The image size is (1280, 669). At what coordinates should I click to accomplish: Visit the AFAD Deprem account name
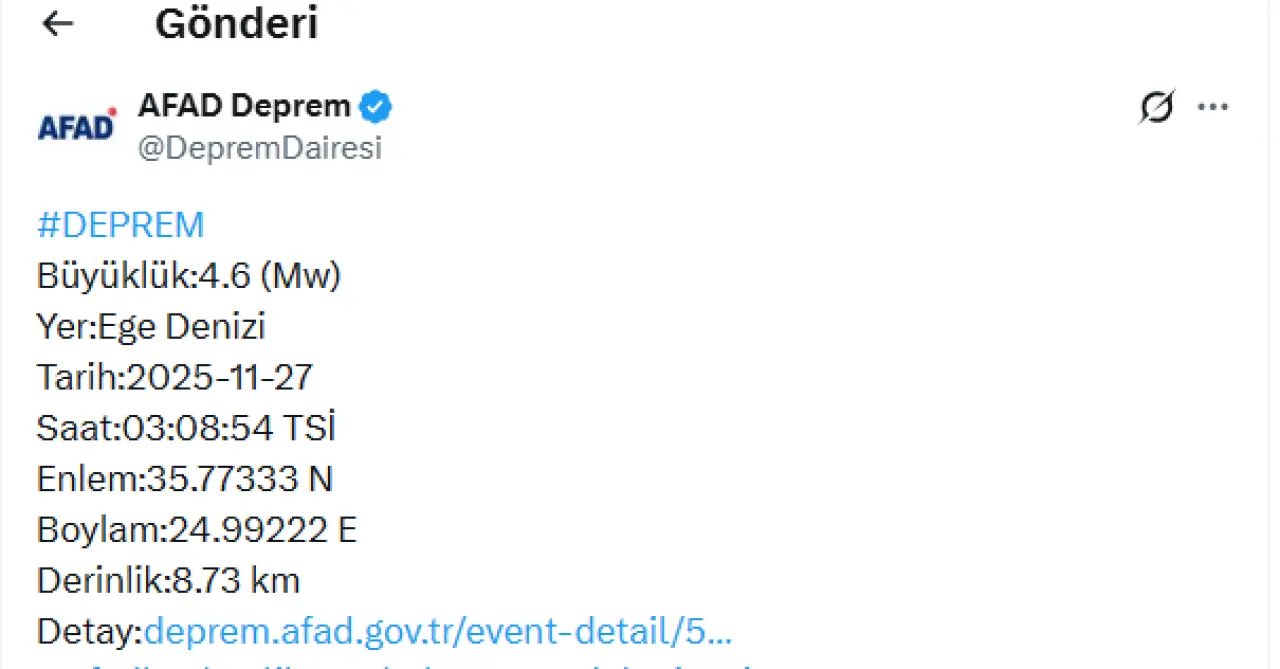click(244, 105)
